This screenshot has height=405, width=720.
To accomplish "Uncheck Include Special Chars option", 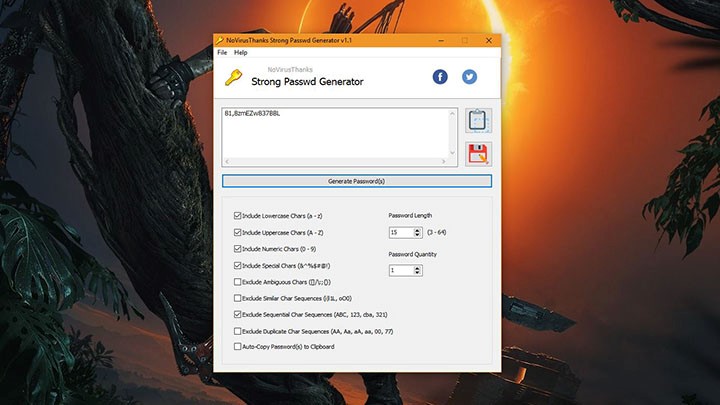I will pos(237,265).
